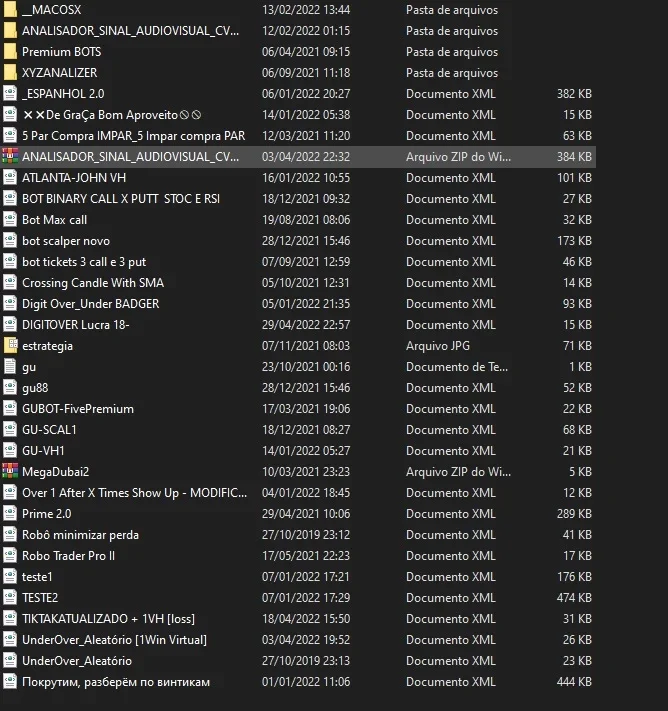Image resolution: width=668 pixels, height=711 pixels.
Task: Click the XML icon of _ESPANHOL 2.0
Action: click(x=10, y=93)
